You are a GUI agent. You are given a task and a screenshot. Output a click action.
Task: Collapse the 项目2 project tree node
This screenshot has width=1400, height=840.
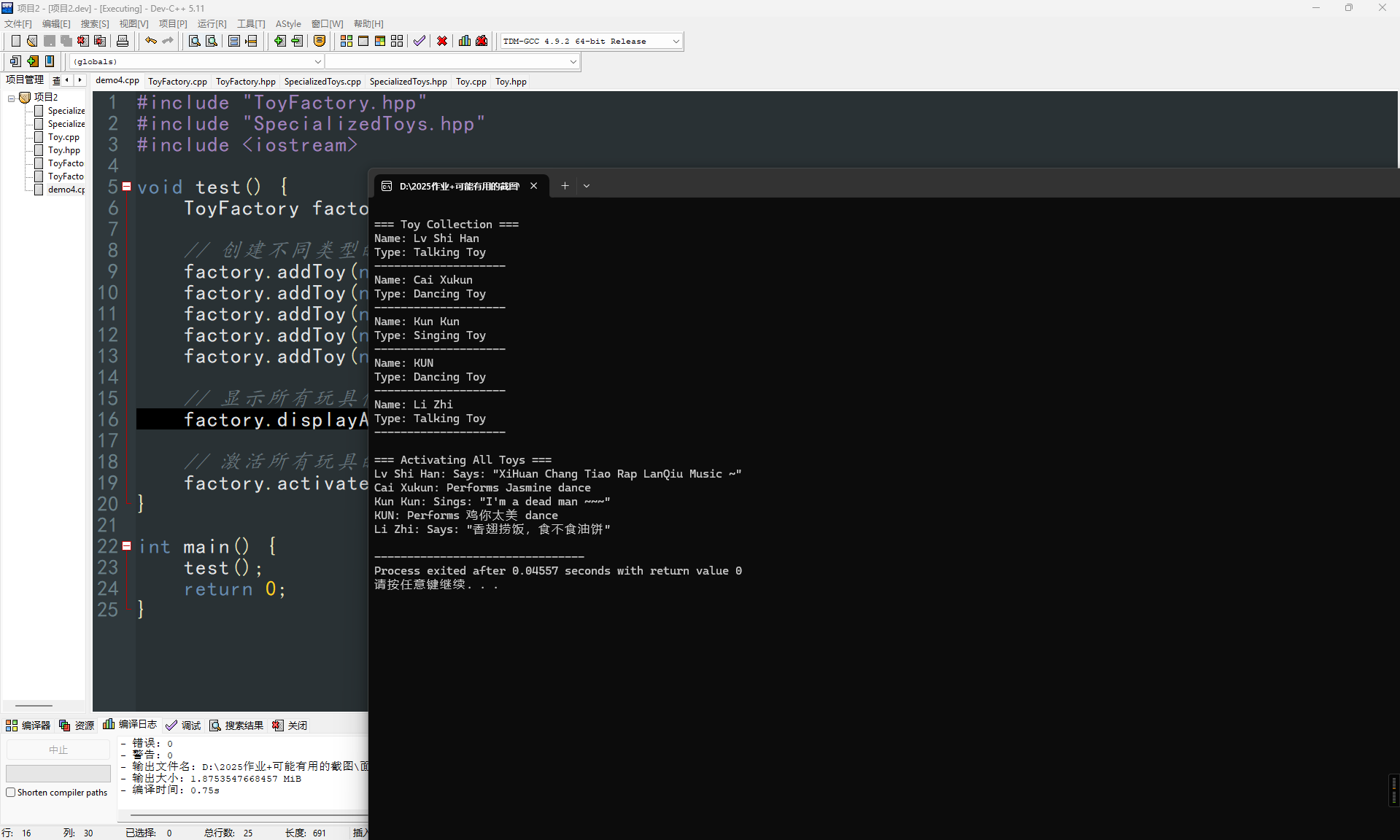click(12, 98)
